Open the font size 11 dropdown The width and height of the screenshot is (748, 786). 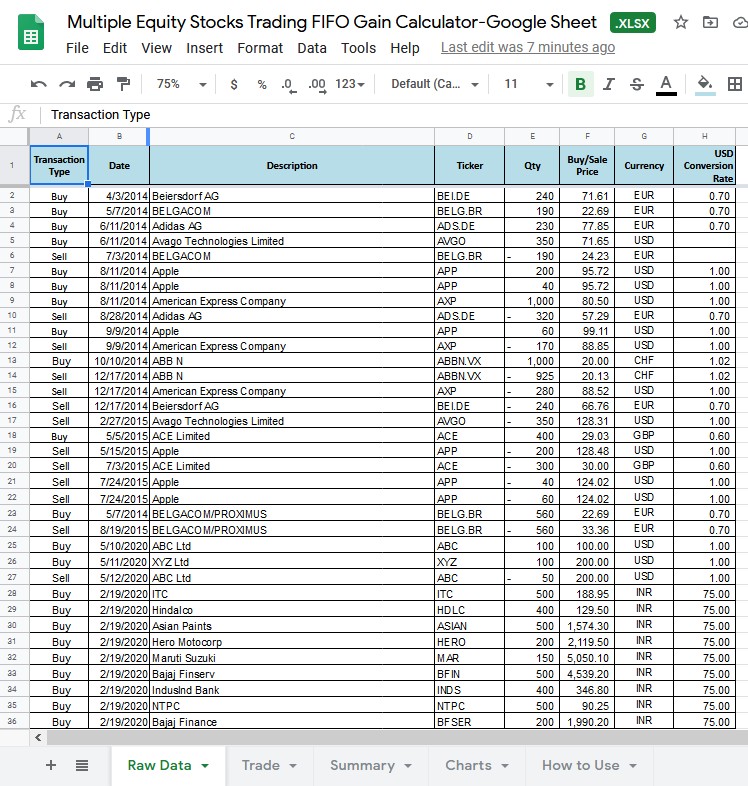528,84
